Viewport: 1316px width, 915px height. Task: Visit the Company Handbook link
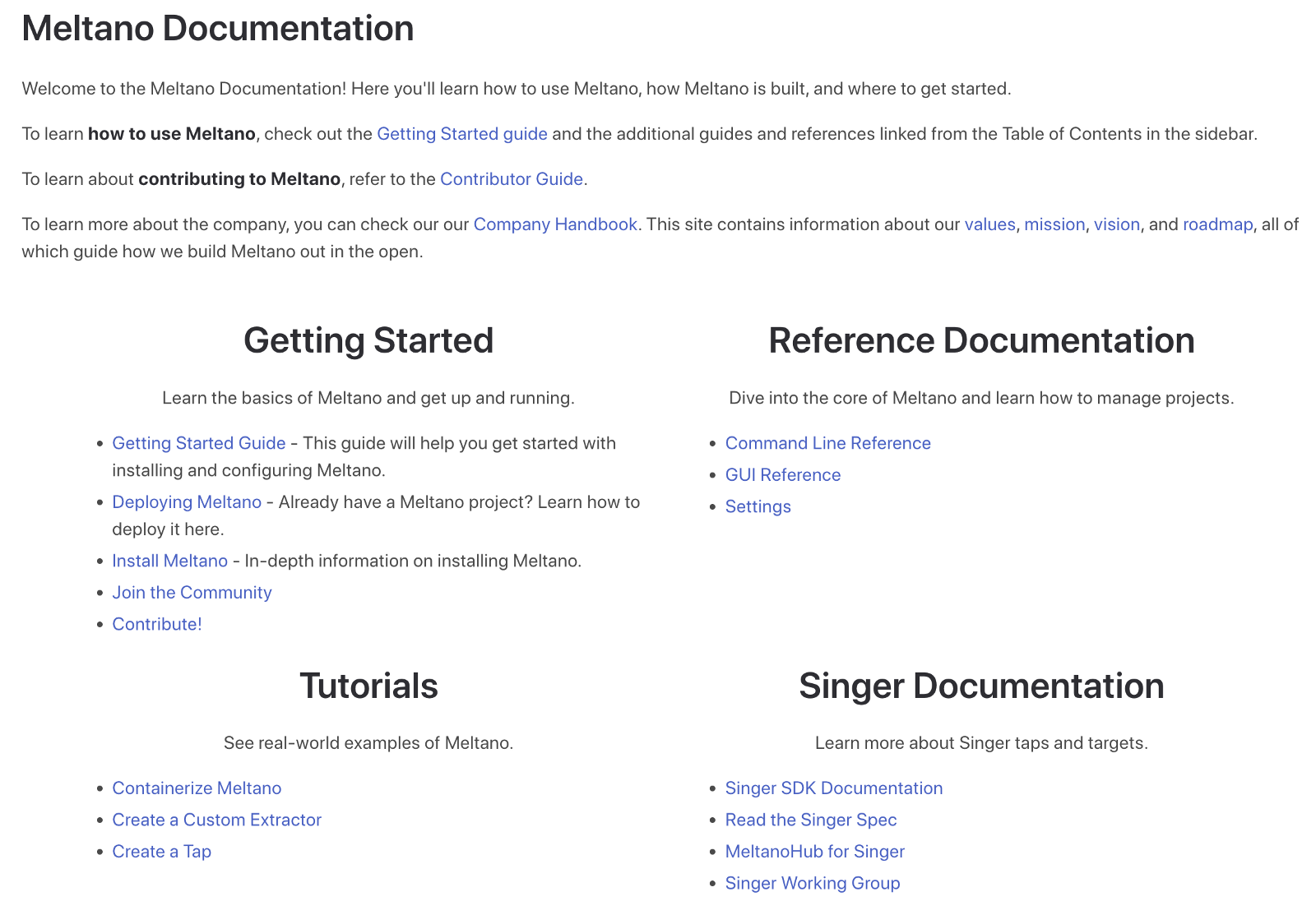coord(555,224)
